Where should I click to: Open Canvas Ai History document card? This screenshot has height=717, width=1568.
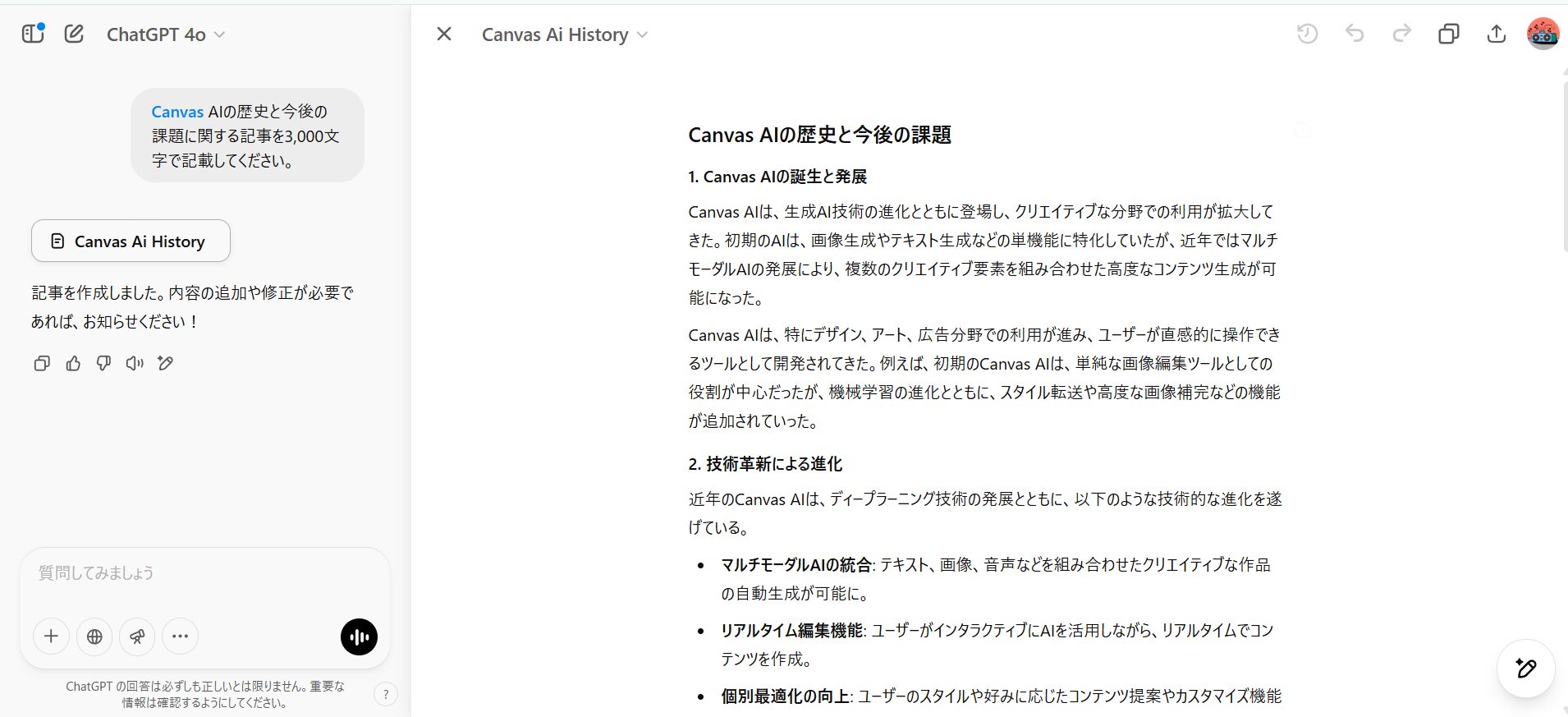pos(131,241)
